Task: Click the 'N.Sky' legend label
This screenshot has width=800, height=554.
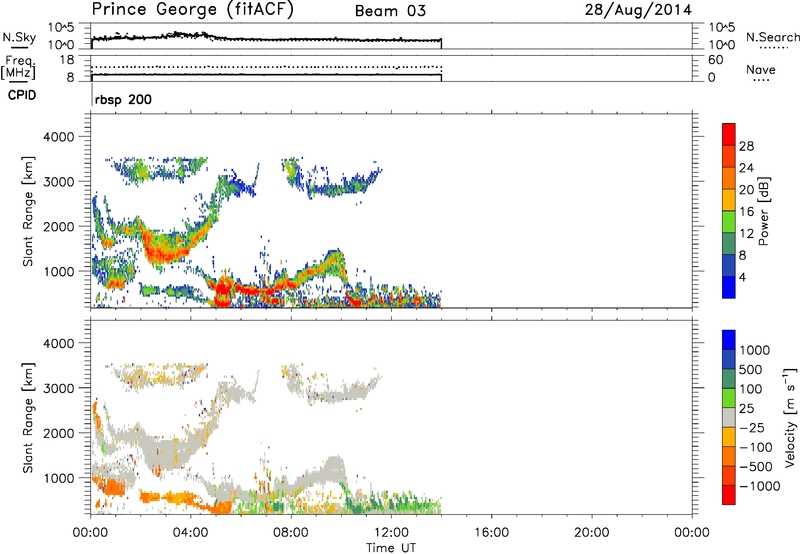Action: tap(20, 37)
